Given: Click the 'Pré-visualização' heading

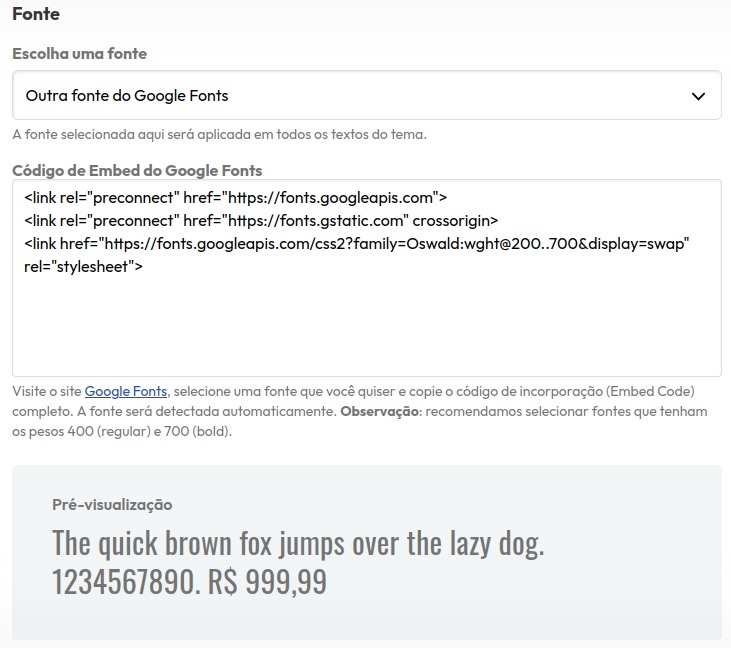Looking at the screenshot, I should pyautogui.click(x=112, y=504).
